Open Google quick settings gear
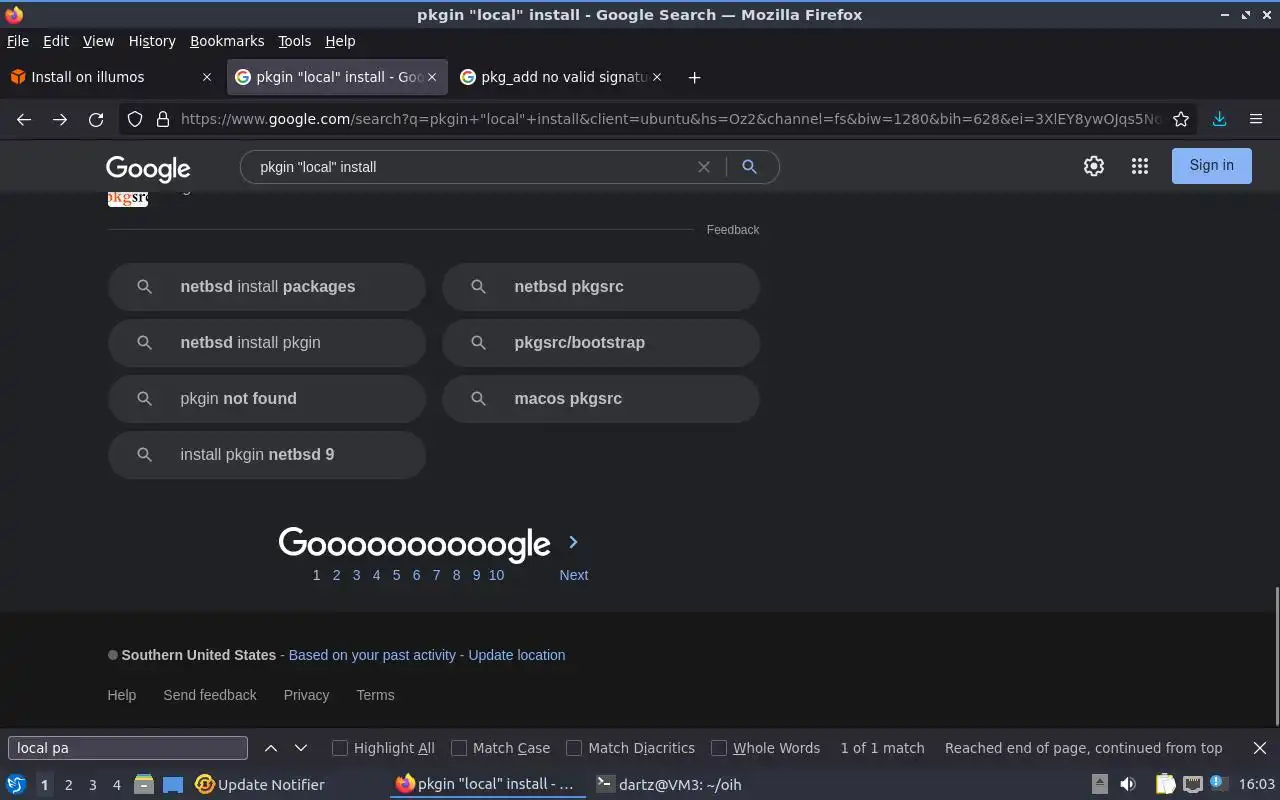1280x800 pixels. point(1094,166)
